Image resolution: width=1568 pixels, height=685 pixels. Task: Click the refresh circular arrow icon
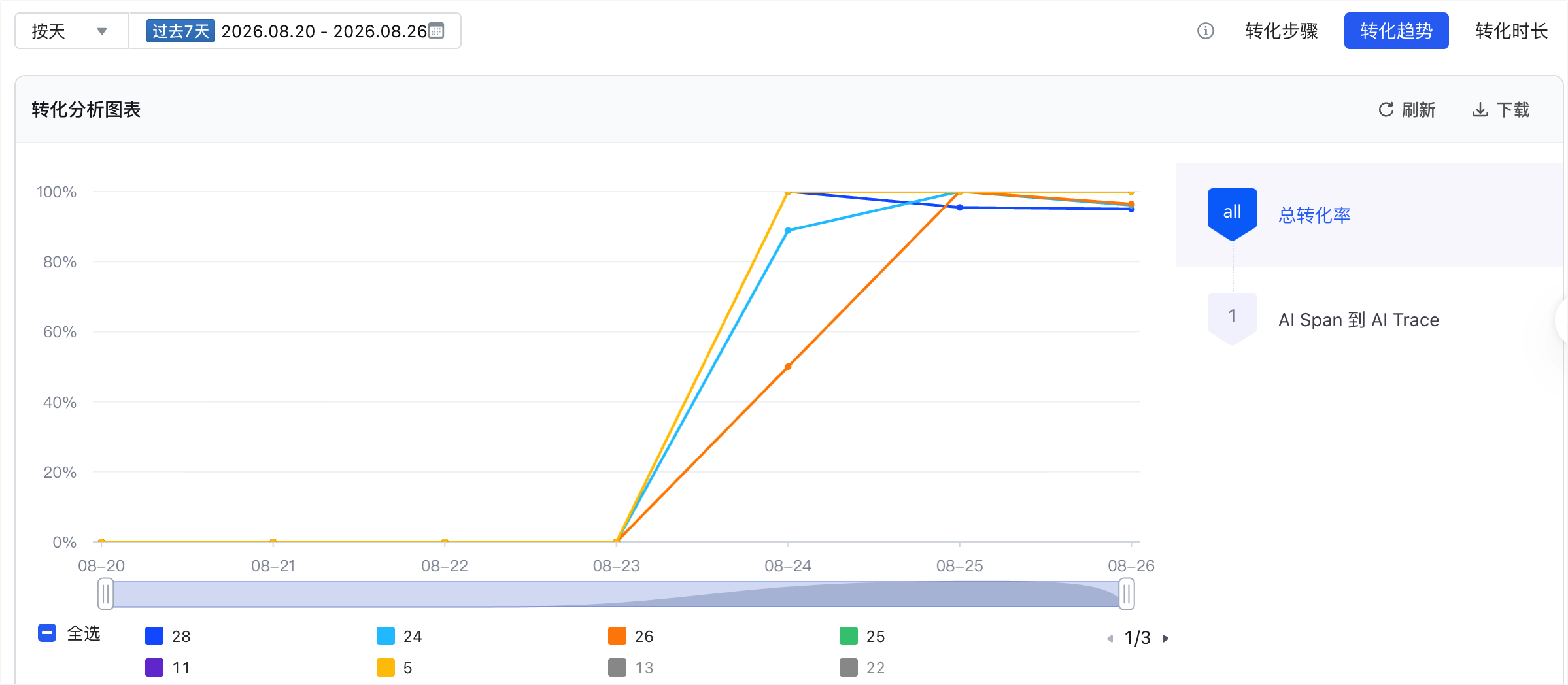1386,110
